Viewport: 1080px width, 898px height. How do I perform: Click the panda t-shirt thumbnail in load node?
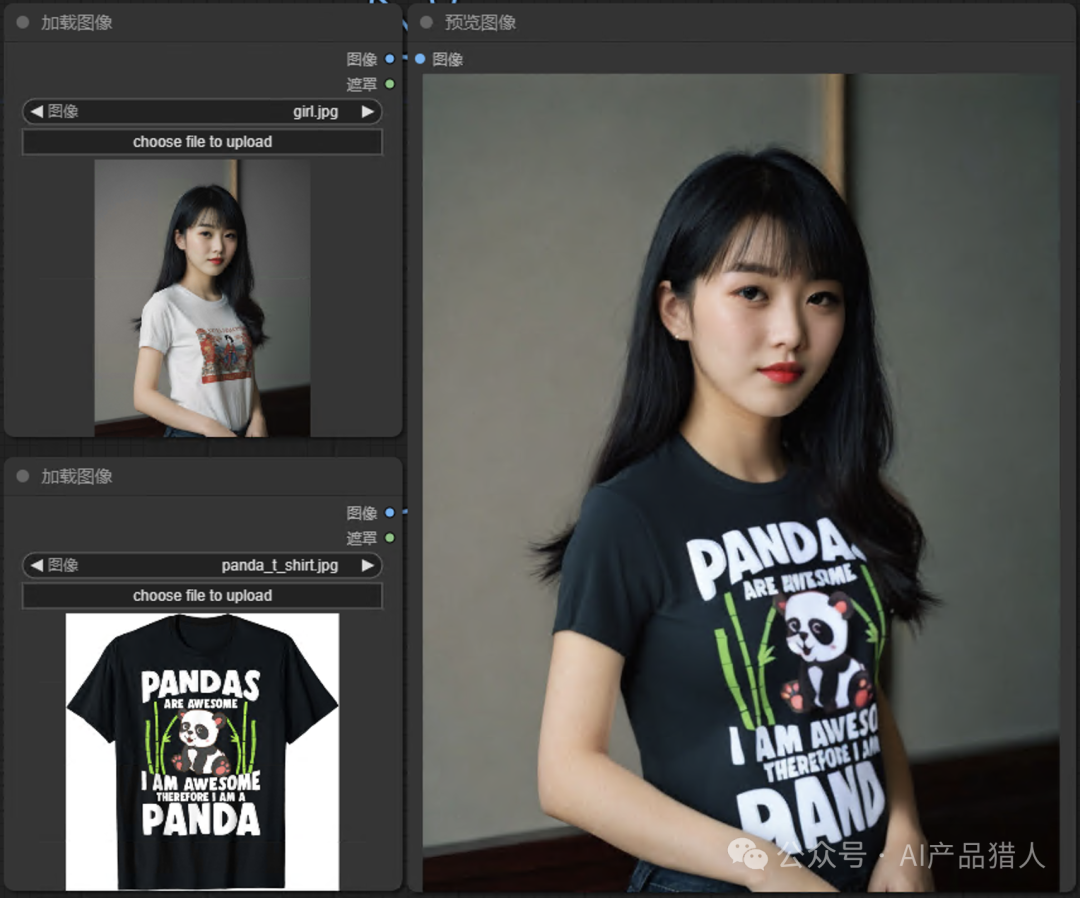coord(202,751)
